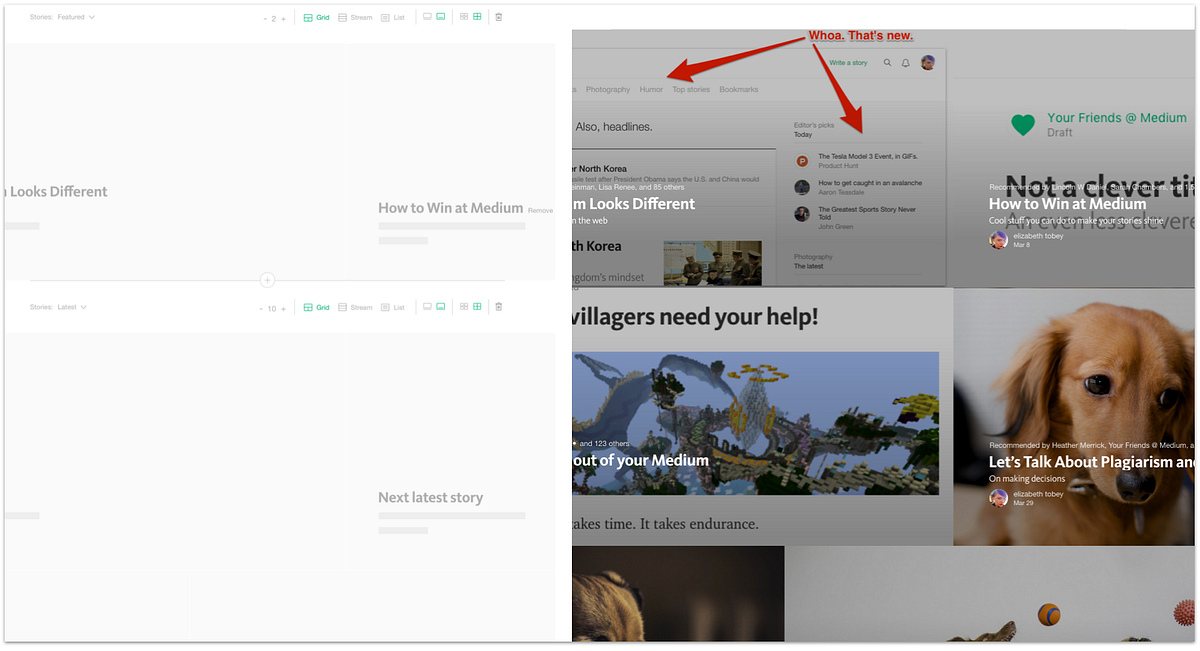Choose gray four-square grid icon in Featured toolbar
Image resolution: width=1200 pixels, height=651 pixels.
coord(464,17)
